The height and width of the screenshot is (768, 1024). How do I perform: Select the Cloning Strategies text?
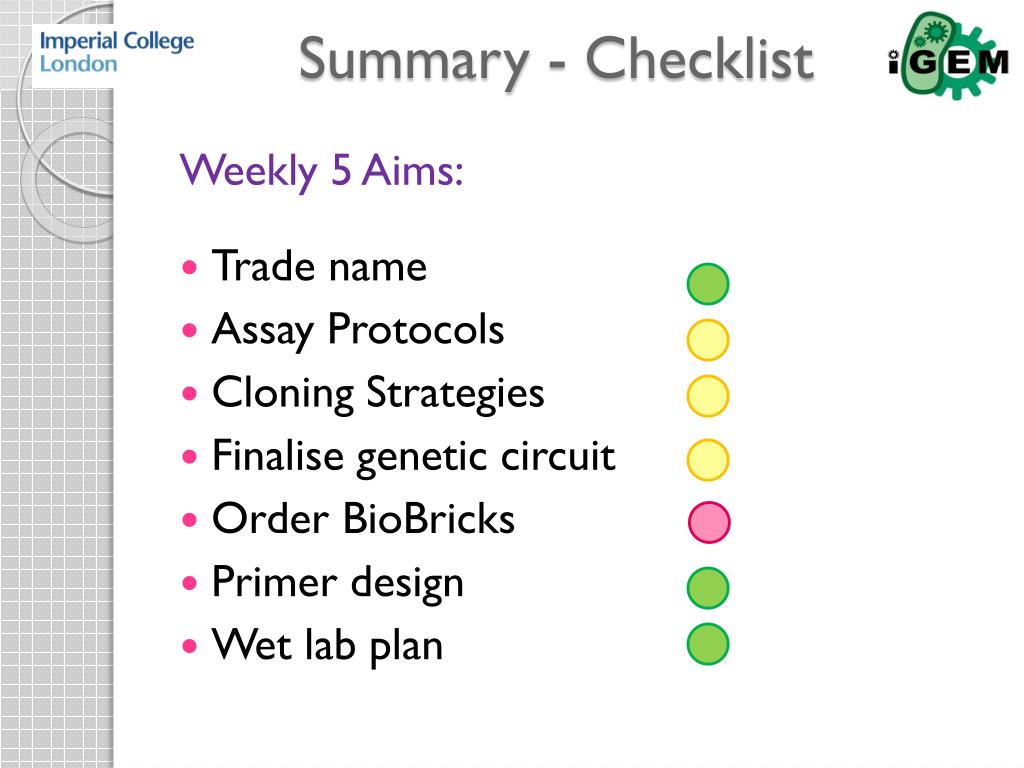point(378,394)
